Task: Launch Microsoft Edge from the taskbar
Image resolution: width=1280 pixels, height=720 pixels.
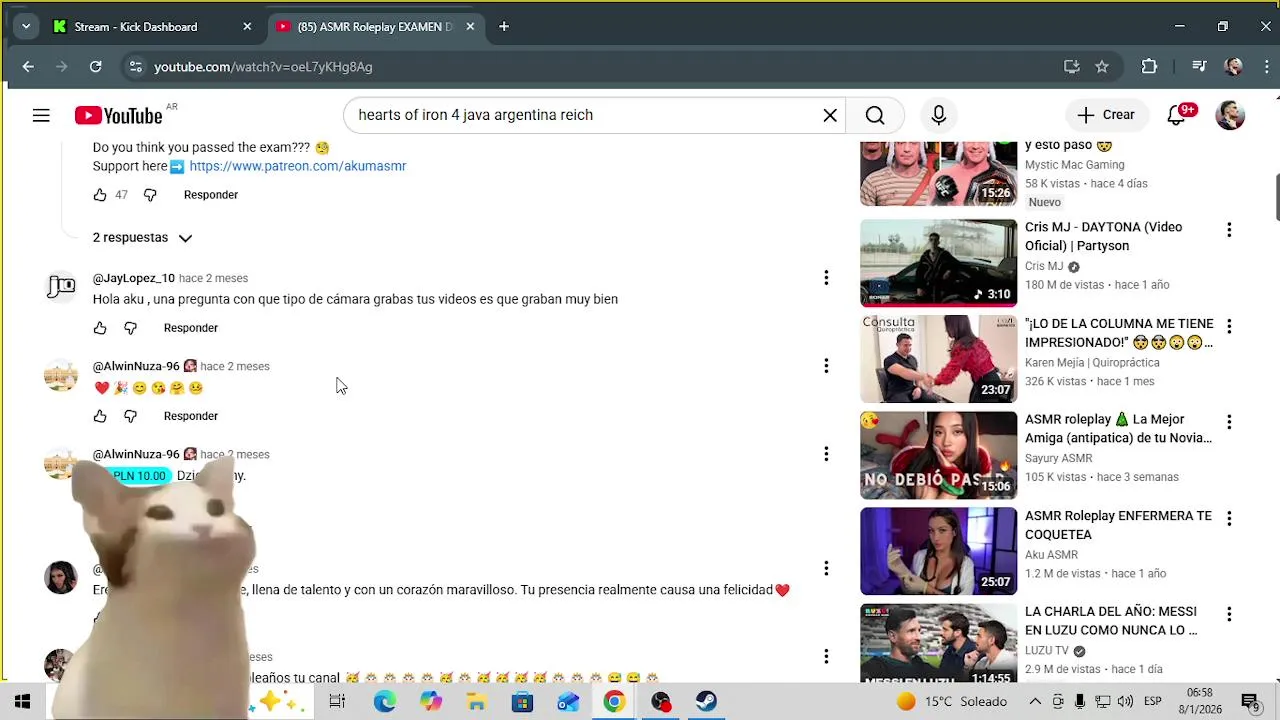Action: 385,701
